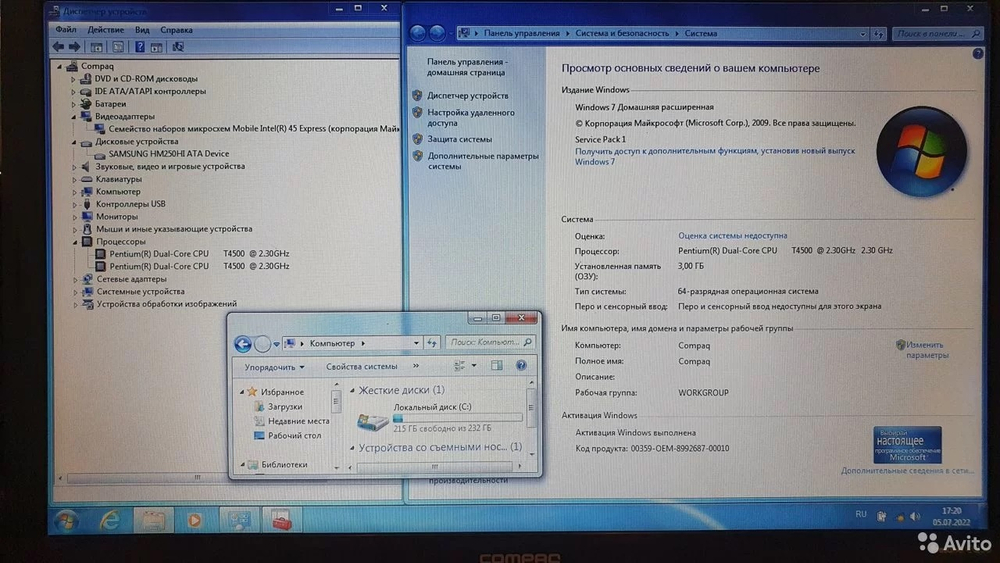Open Дополнительные параметры системы link
Viewport: 1000px width, 563px height.
[483, 161]
